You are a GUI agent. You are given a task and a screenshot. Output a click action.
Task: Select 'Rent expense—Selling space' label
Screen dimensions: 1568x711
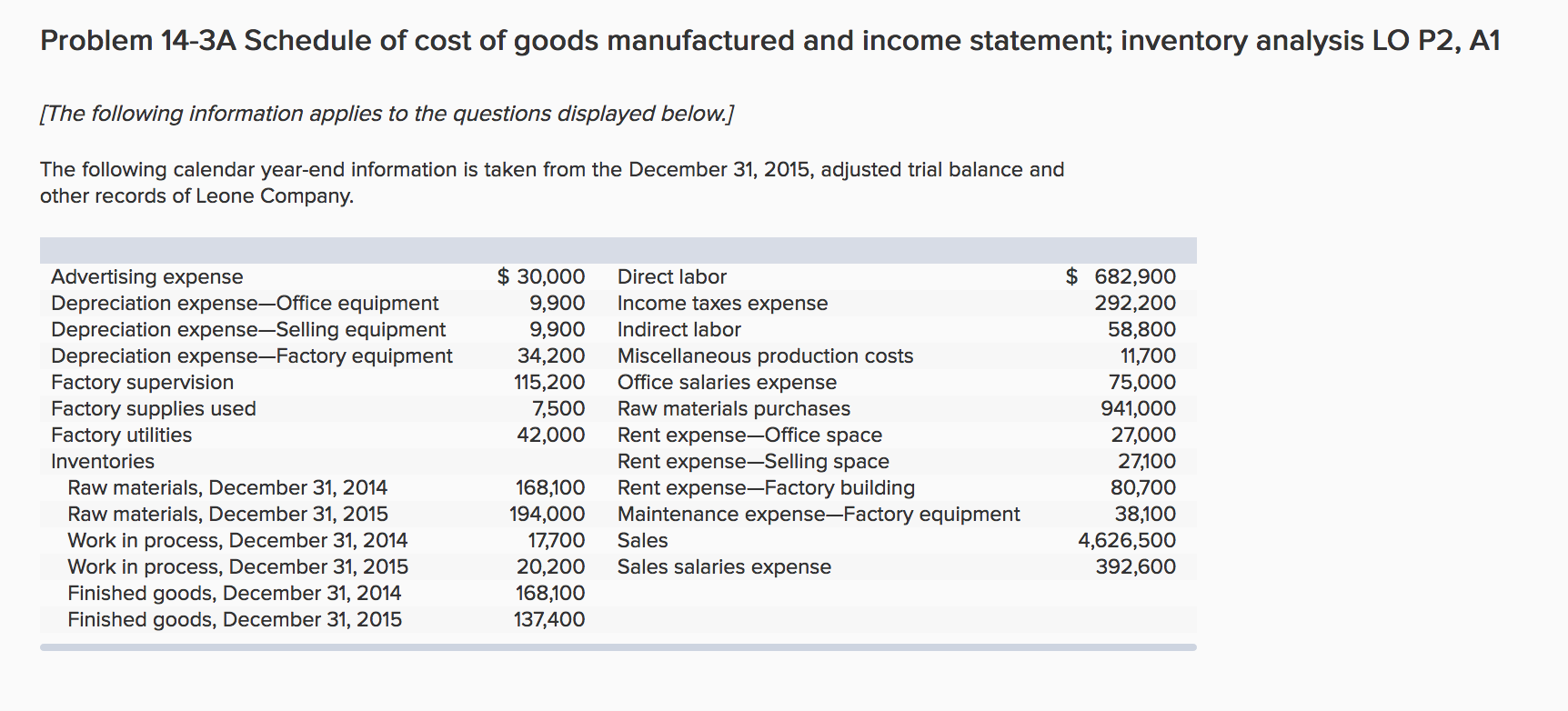(x=754, y=461)
